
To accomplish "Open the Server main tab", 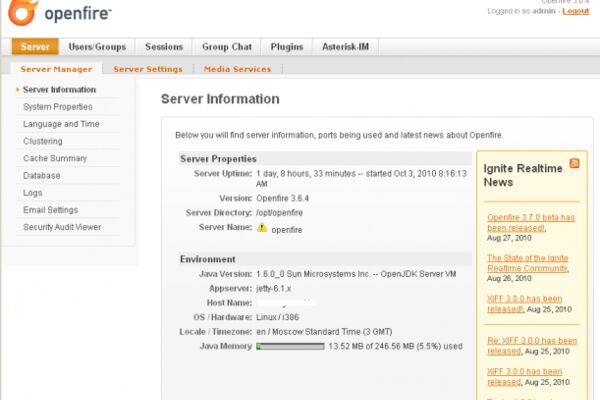I will pos(35,47).
